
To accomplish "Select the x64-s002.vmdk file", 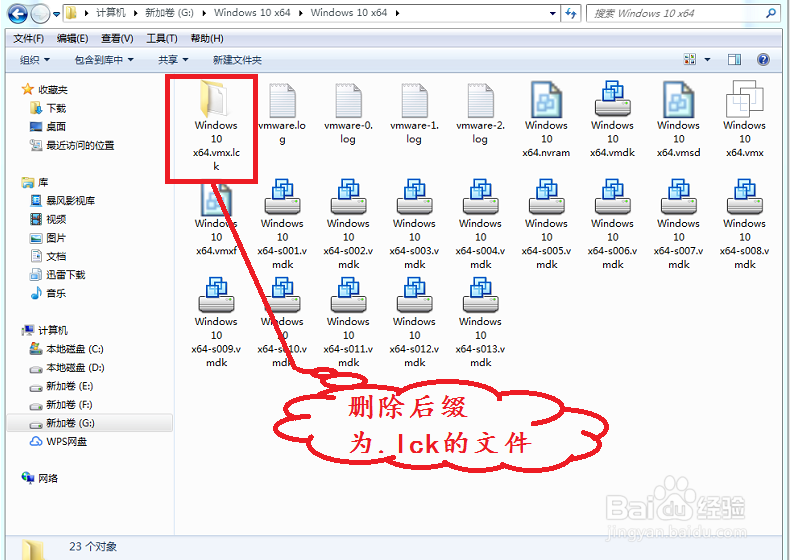I will (348, 224).
